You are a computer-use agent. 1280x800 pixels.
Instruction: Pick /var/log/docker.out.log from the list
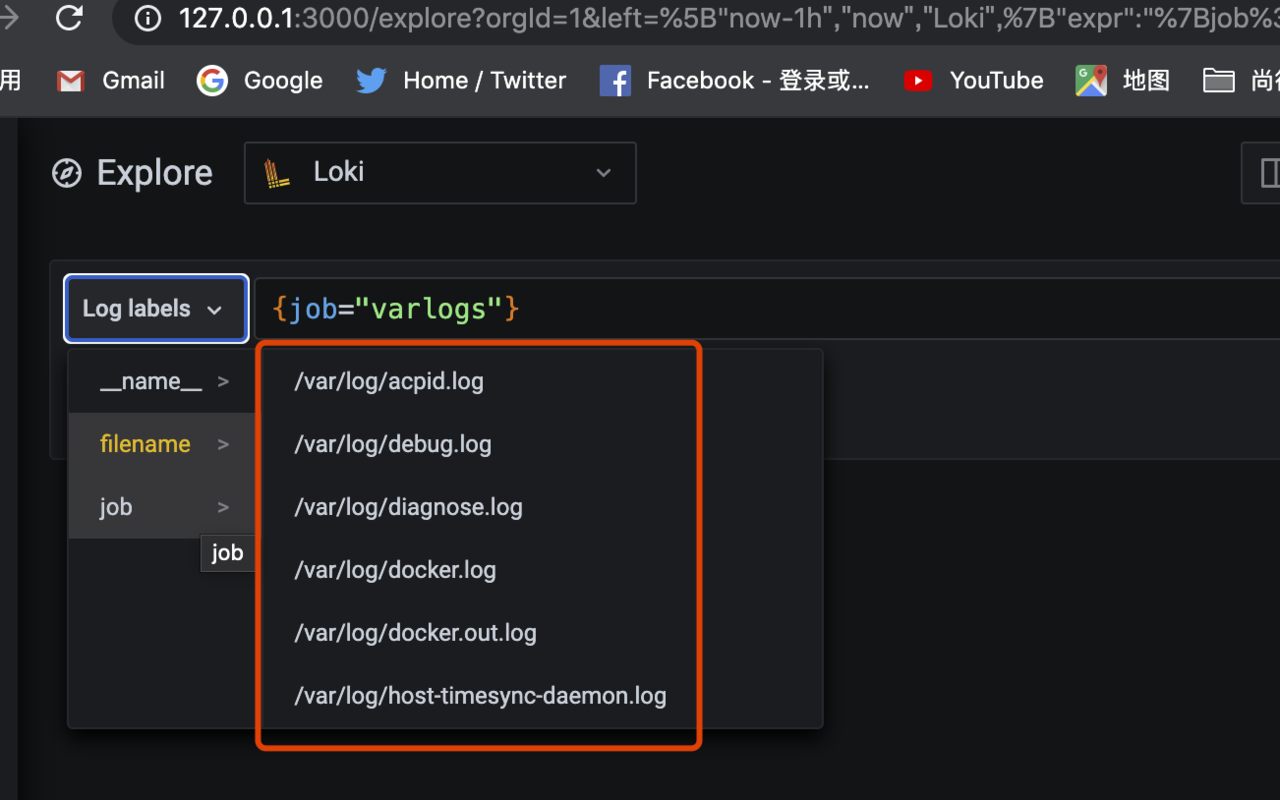[415, 633]
